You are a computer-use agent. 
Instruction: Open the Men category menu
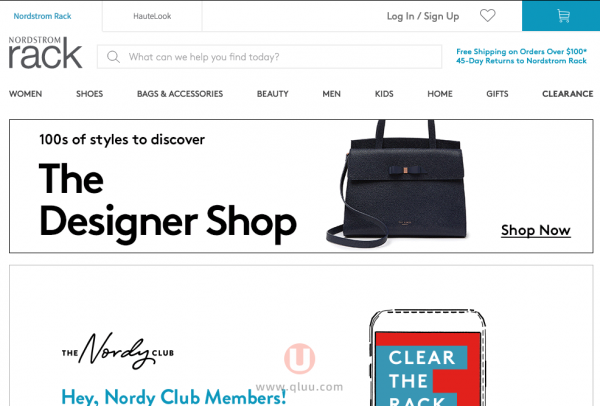point(331,94)
